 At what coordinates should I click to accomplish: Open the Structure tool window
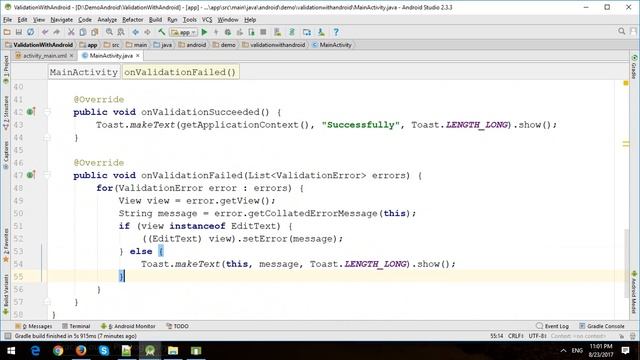[6, 113]
